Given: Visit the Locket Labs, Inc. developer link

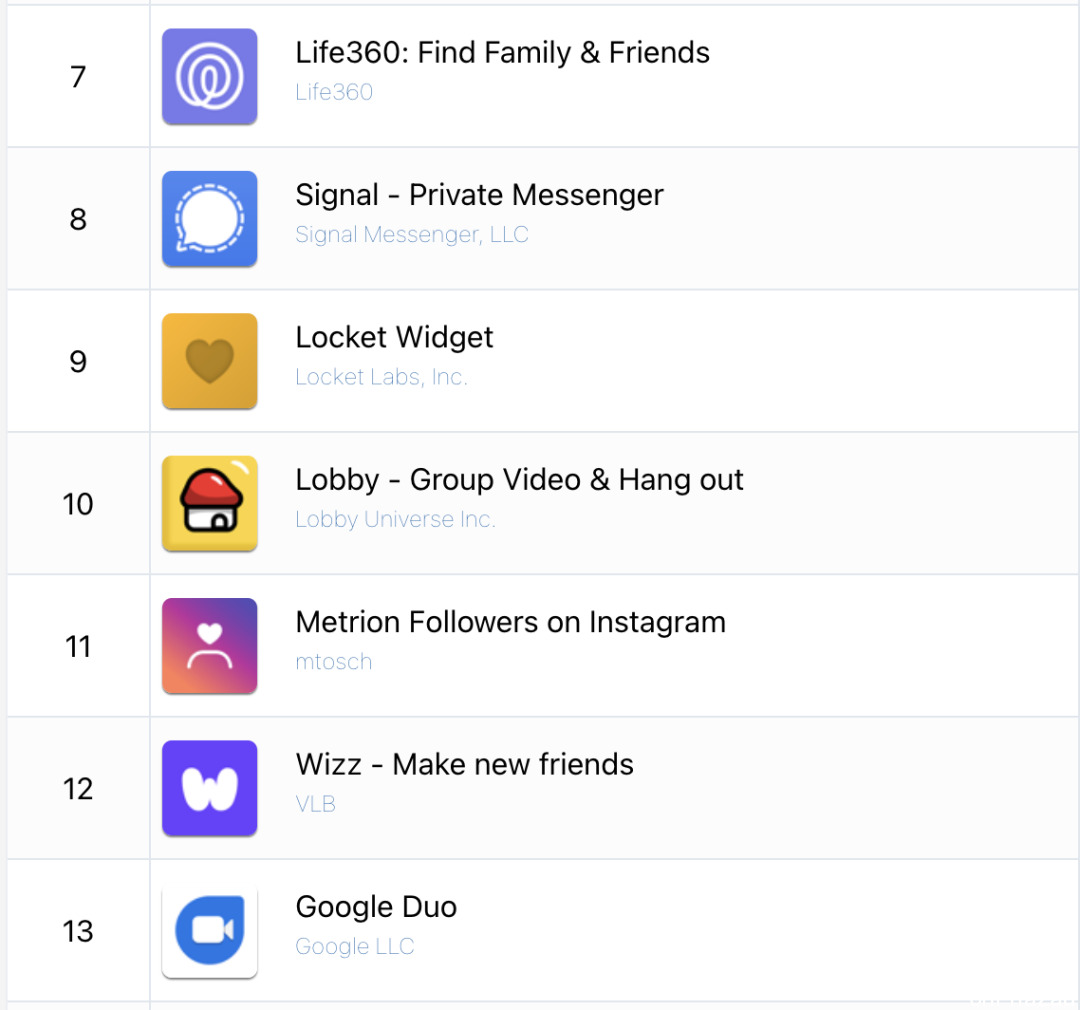Looking at the screenshot, I should click(382, 377).
